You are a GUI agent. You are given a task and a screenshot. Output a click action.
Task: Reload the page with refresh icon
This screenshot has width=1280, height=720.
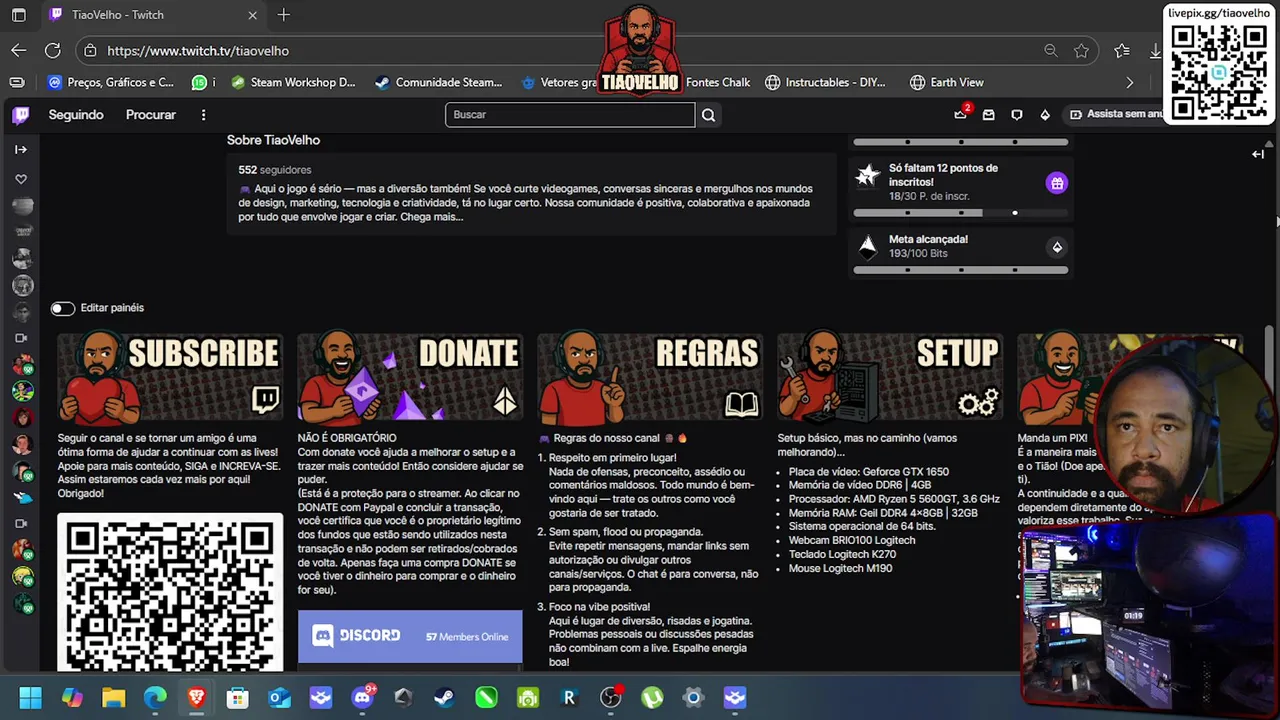pos(53,50)
